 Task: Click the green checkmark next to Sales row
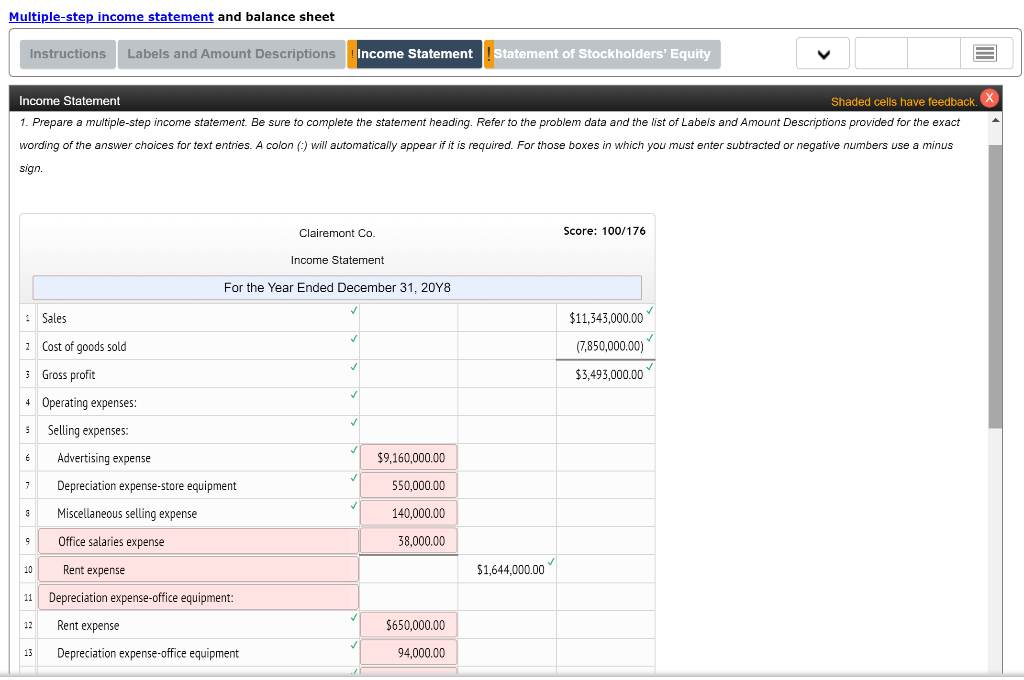[351, 312]
